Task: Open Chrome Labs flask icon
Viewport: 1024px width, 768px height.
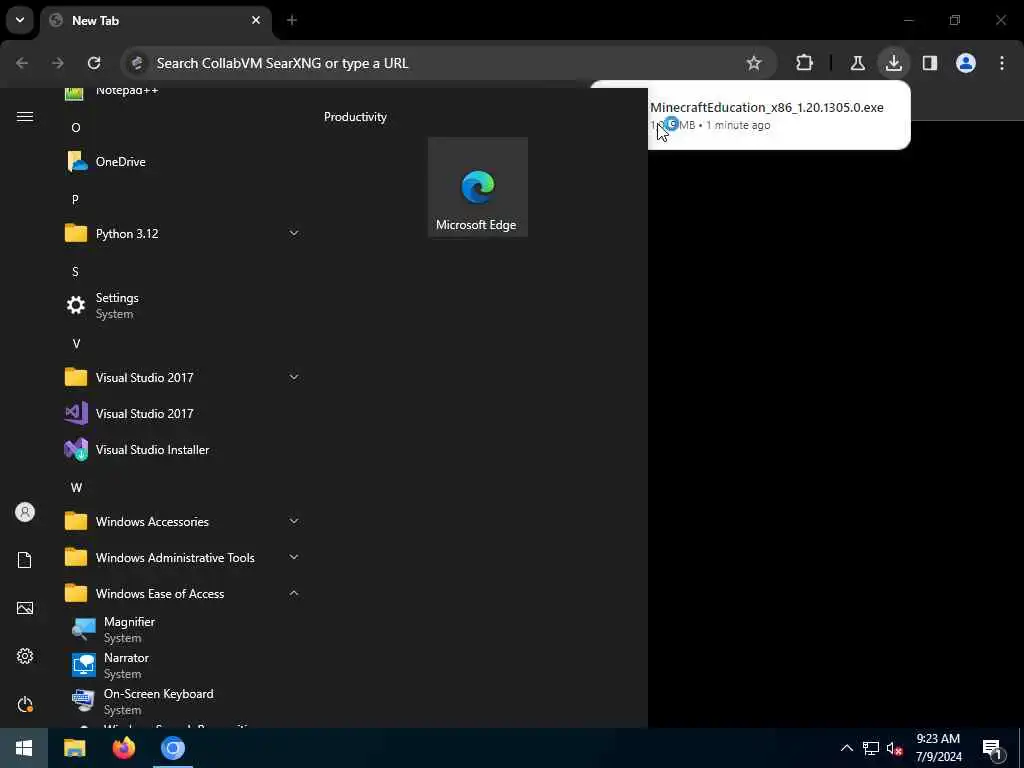Action: tap(857, 63)
